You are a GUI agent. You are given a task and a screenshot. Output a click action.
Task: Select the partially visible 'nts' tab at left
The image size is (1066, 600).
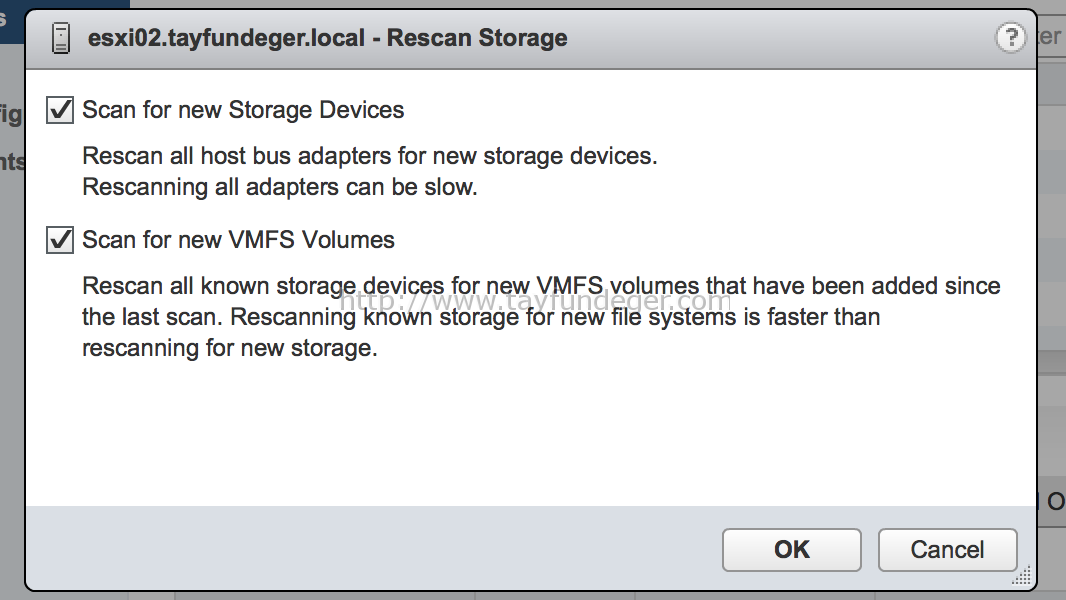click(x=12, y=162)
